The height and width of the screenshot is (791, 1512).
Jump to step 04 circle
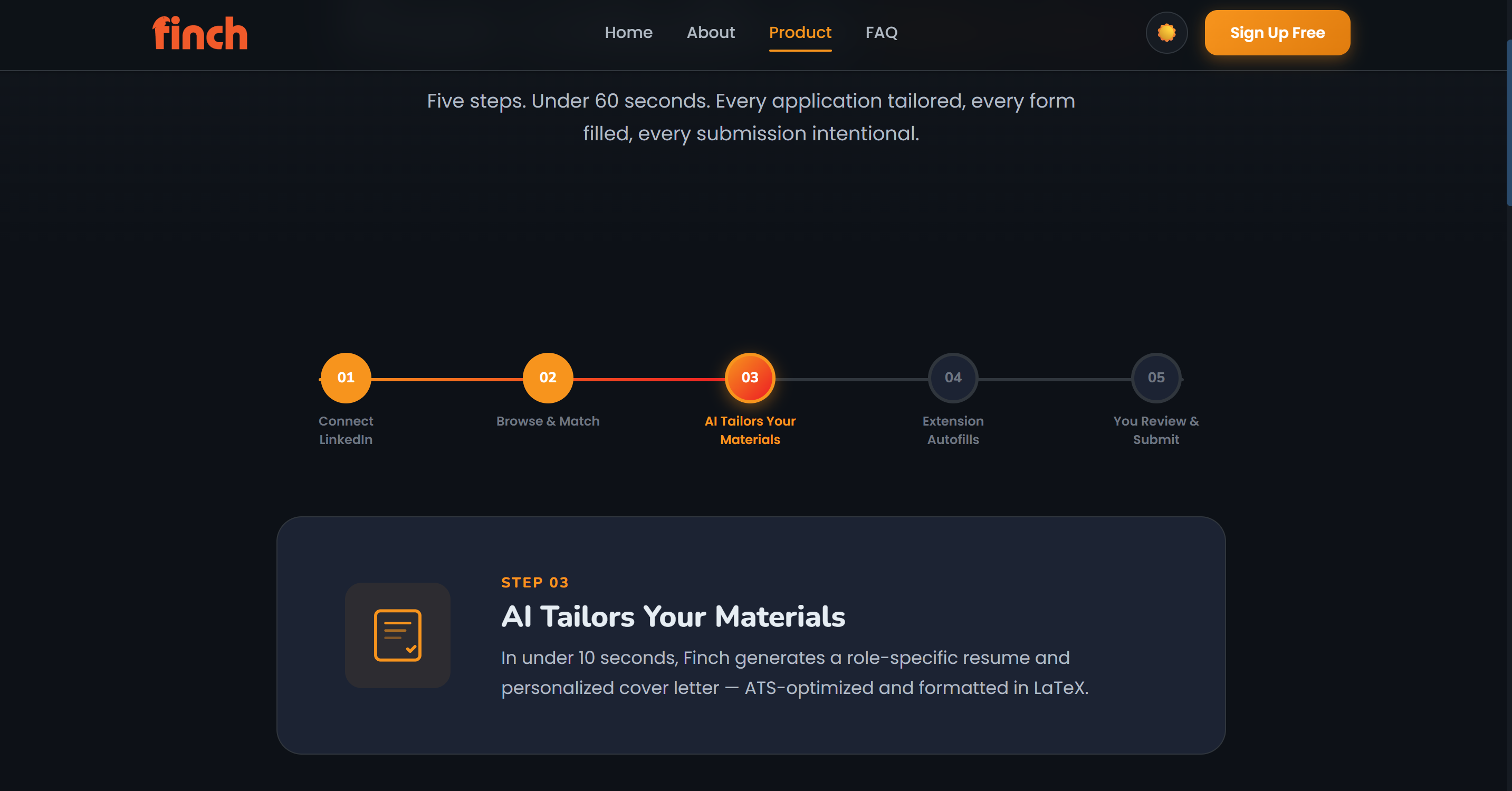pyautogui.click(x=953, y=378)
